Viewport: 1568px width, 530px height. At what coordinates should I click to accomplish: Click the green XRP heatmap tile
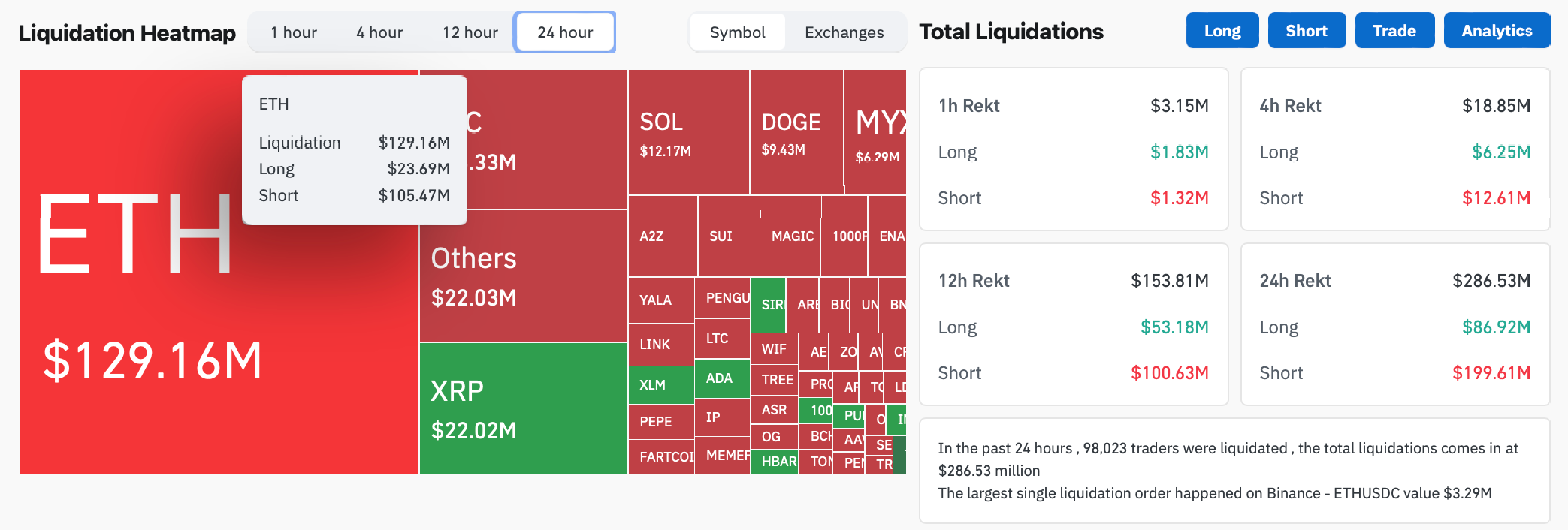tap(523, 408)
